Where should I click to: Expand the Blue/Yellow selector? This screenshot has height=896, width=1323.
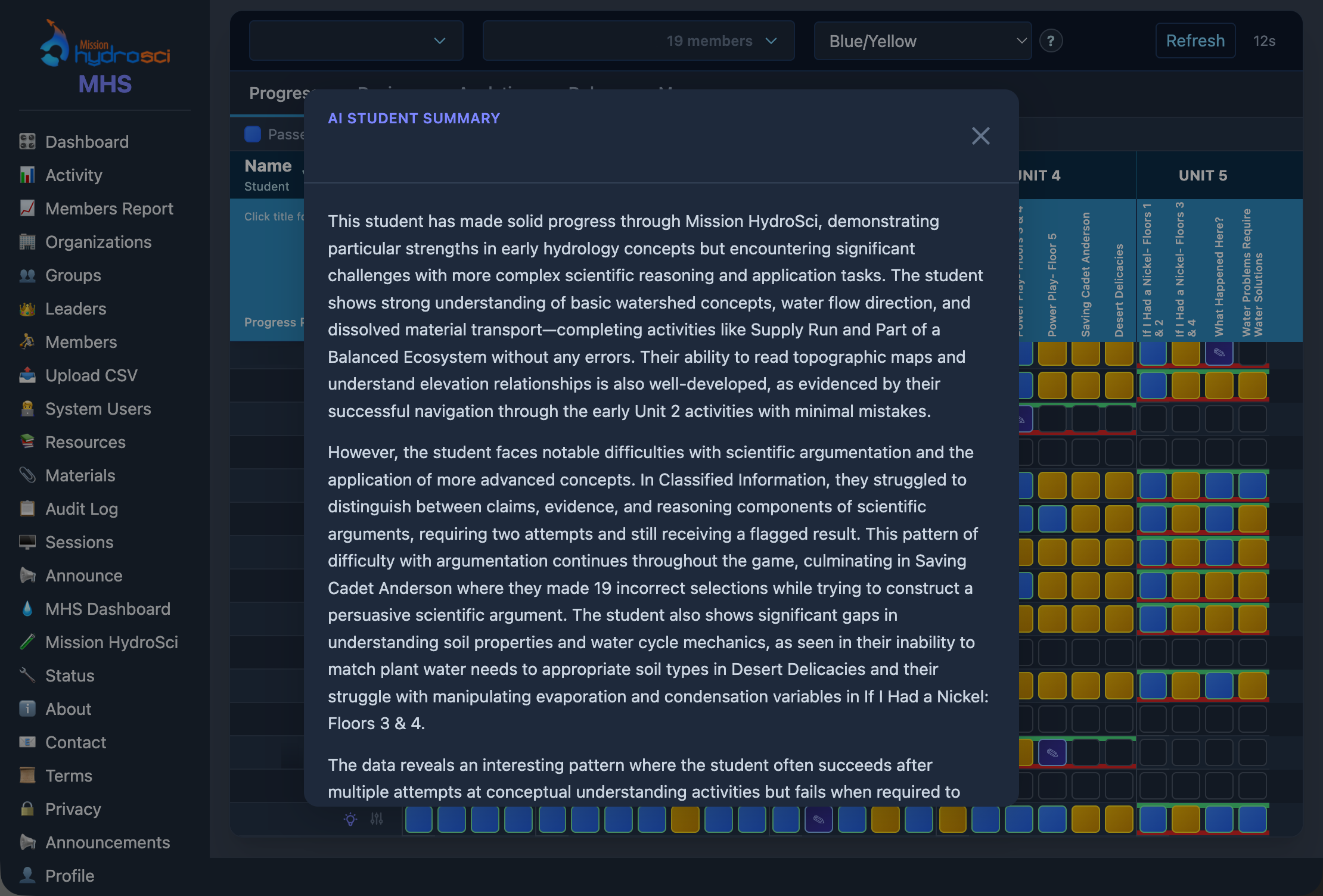click(922, 41)
